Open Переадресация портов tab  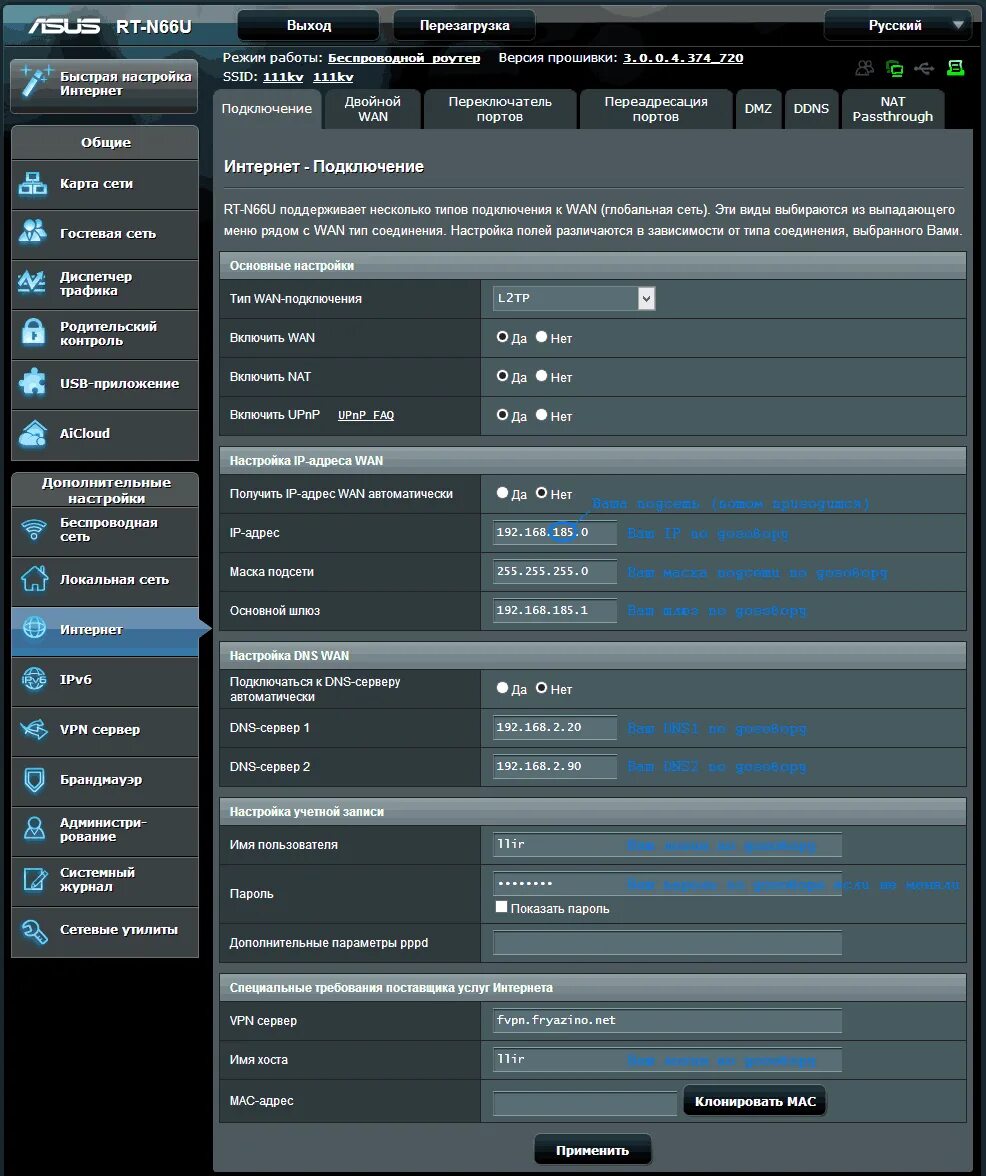(x=655, y=109)
